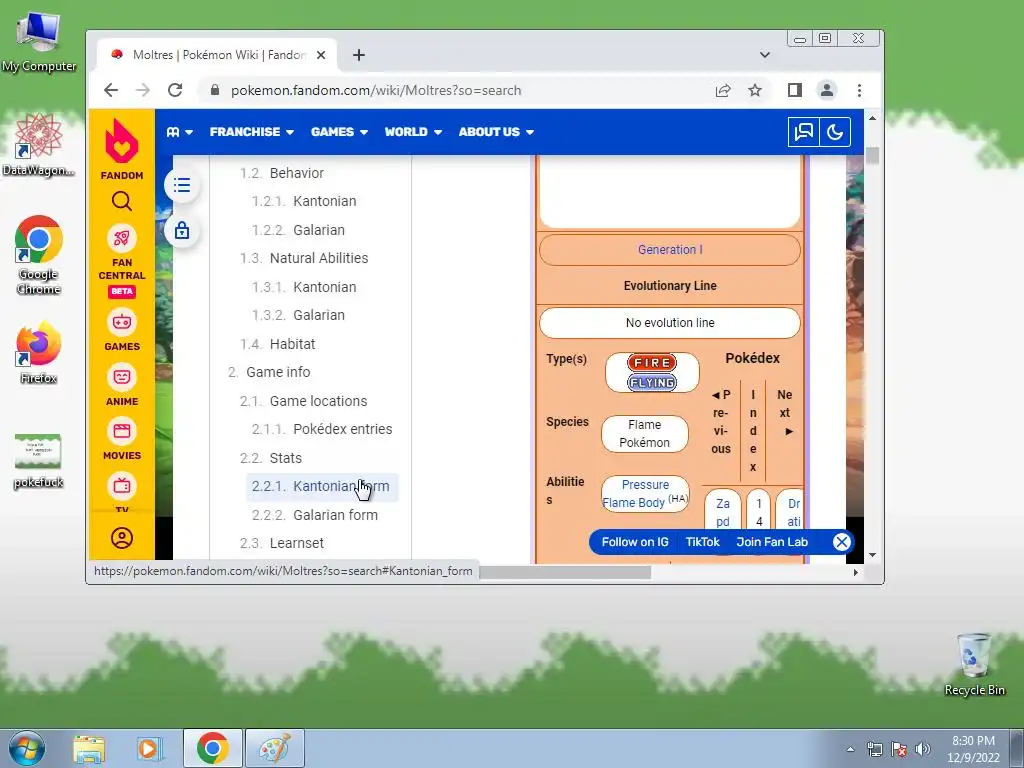This screenshot has height=768, width=1024.
Task: Jump to 1.2 Behavior section
Action: point(281,173)
